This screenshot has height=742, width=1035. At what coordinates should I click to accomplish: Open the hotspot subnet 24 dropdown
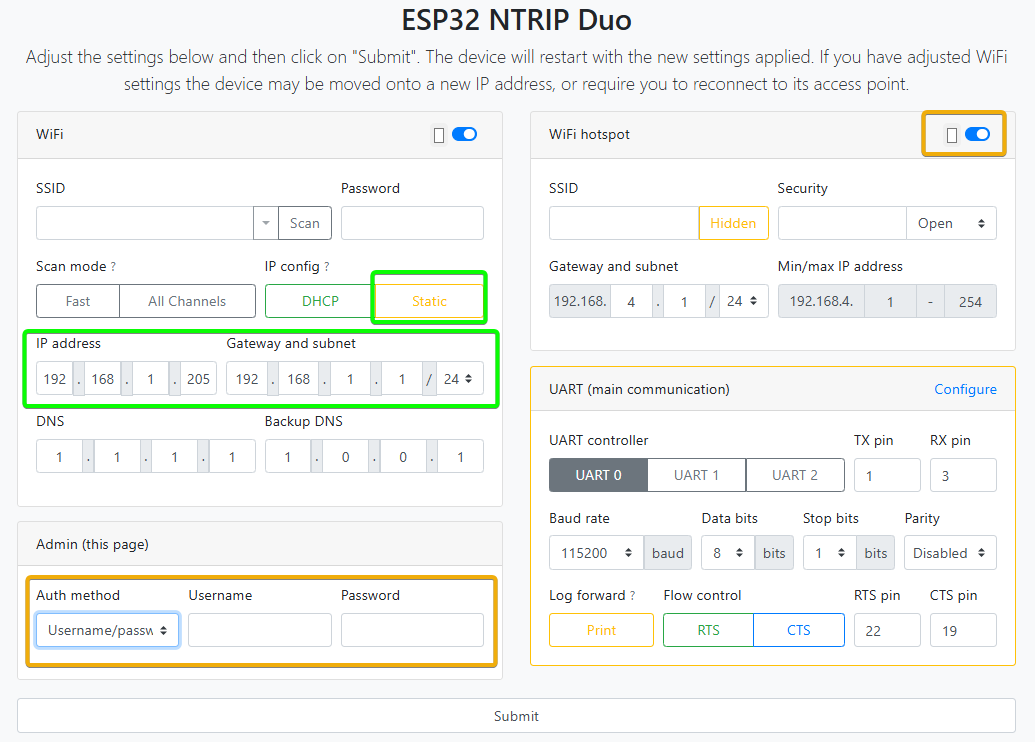[x=743, y=301]
